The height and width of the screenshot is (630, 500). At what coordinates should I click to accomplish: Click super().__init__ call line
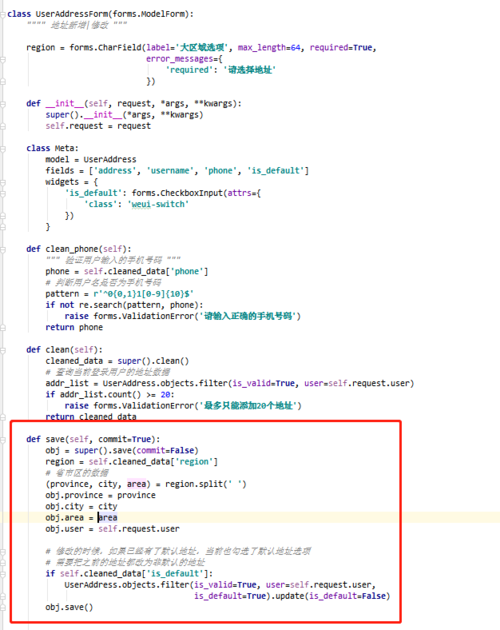(124, 115)
